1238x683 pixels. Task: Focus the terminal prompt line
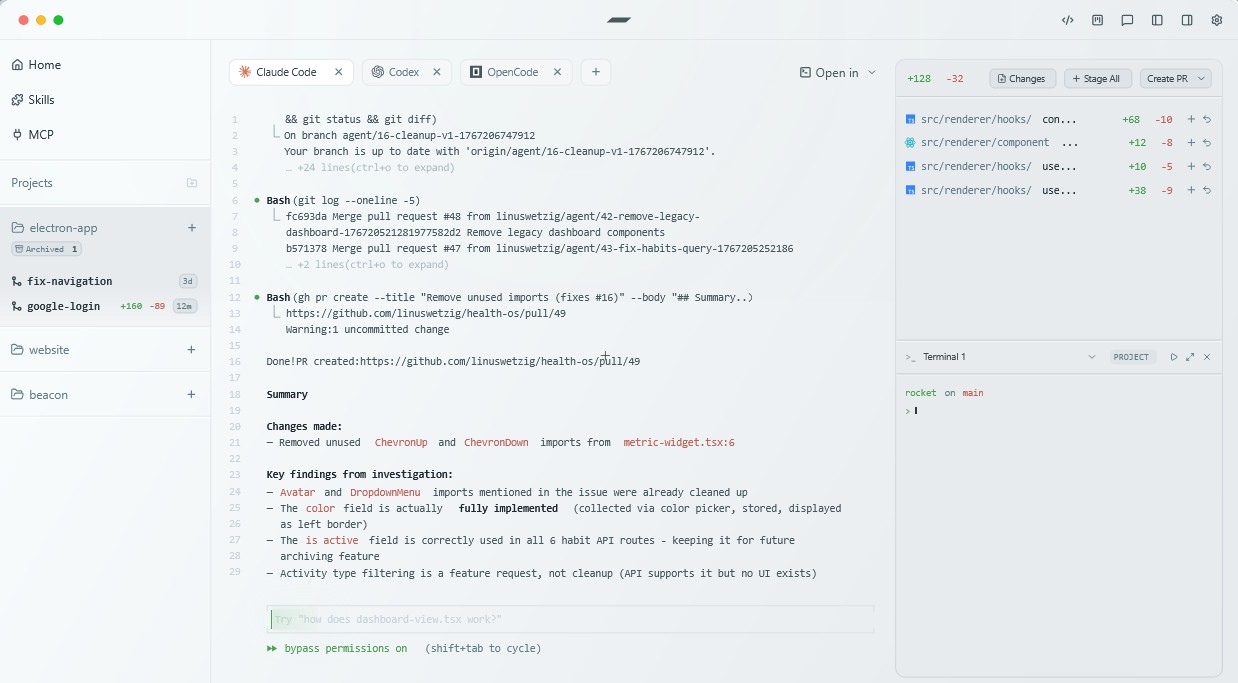[x=1058, y=411]
